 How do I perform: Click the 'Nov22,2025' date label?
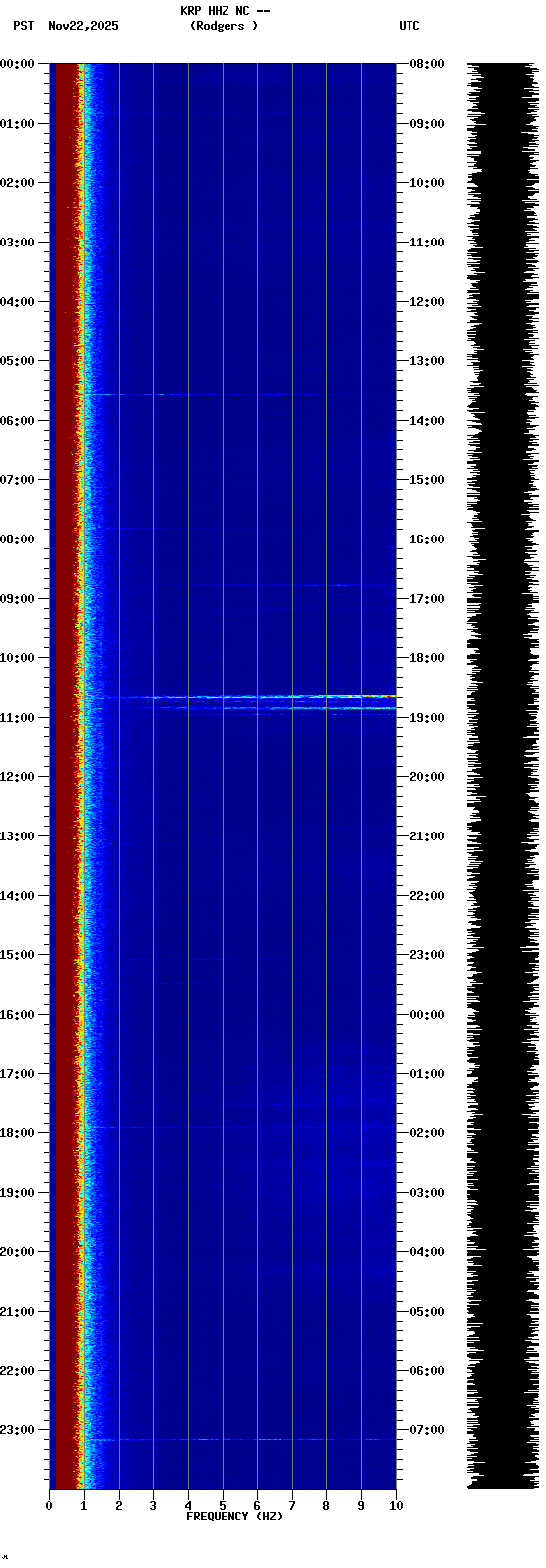coord(83,26)
